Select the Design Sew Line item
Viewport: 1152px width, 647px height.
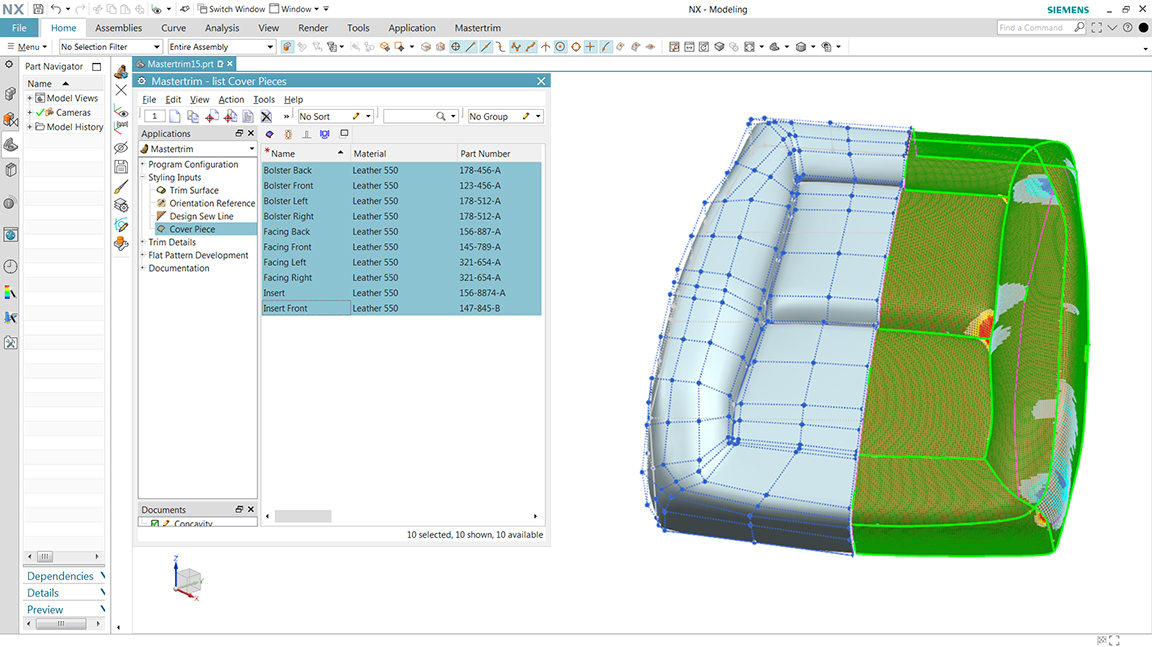pyautogui.click(x=201, y=216)
